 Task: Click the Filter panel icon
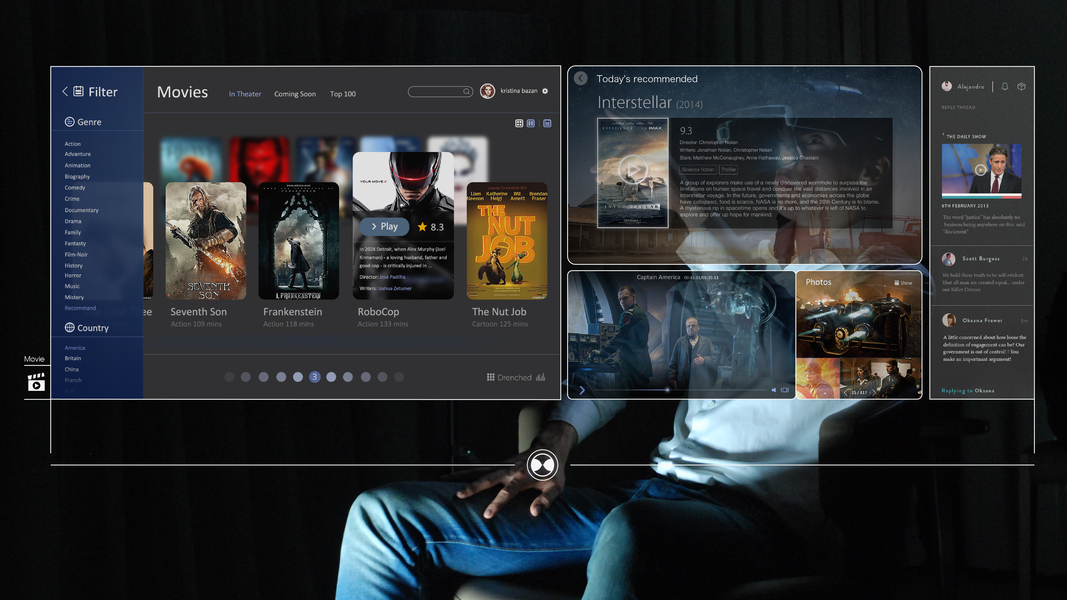point(78,91)
